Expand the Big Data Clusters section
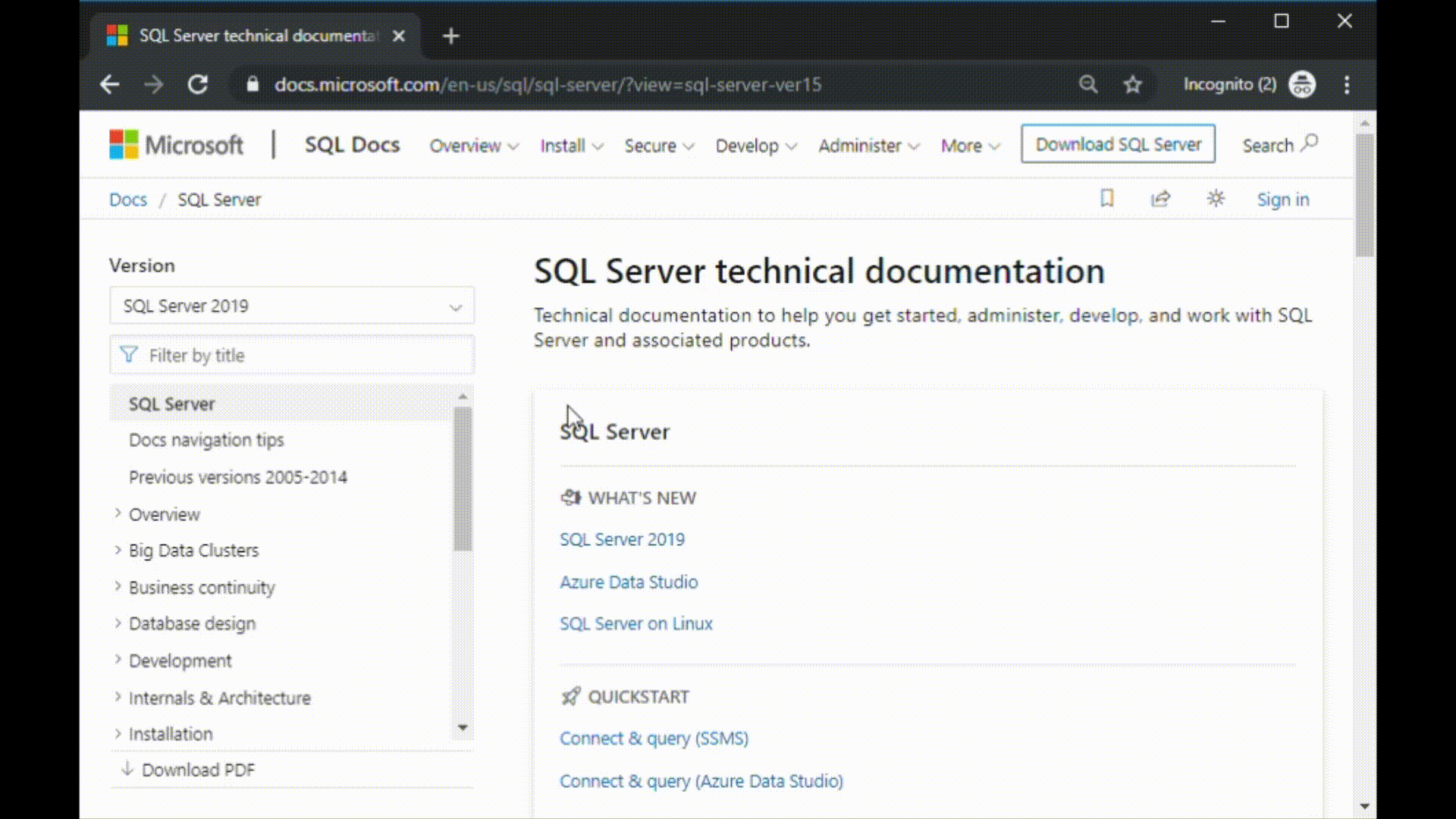The height and width of the screenshot is (819, 1456). (x=118, y=550)
